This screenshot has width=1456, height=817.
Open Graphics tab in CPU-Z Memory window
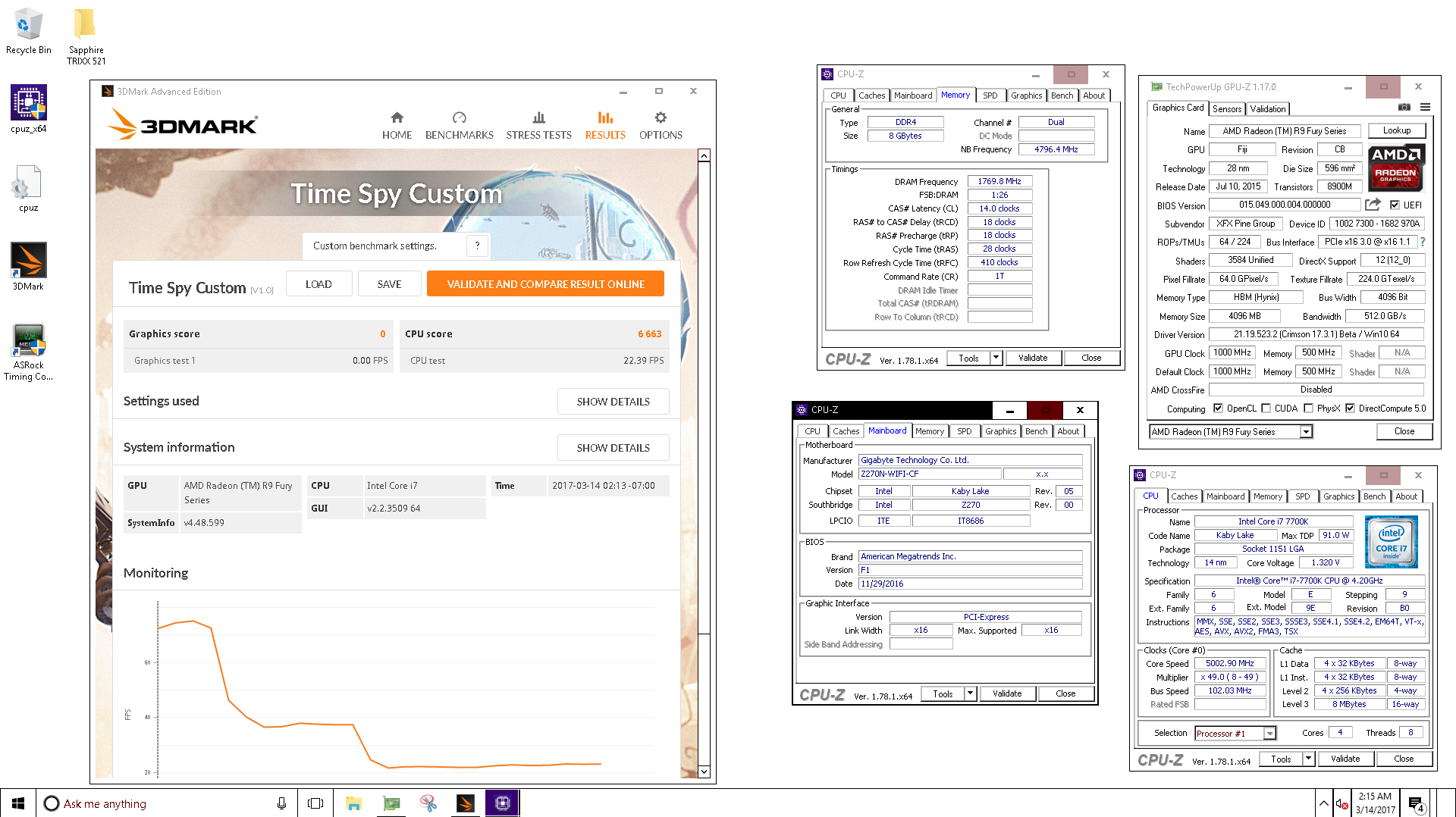pos(1026,95)
